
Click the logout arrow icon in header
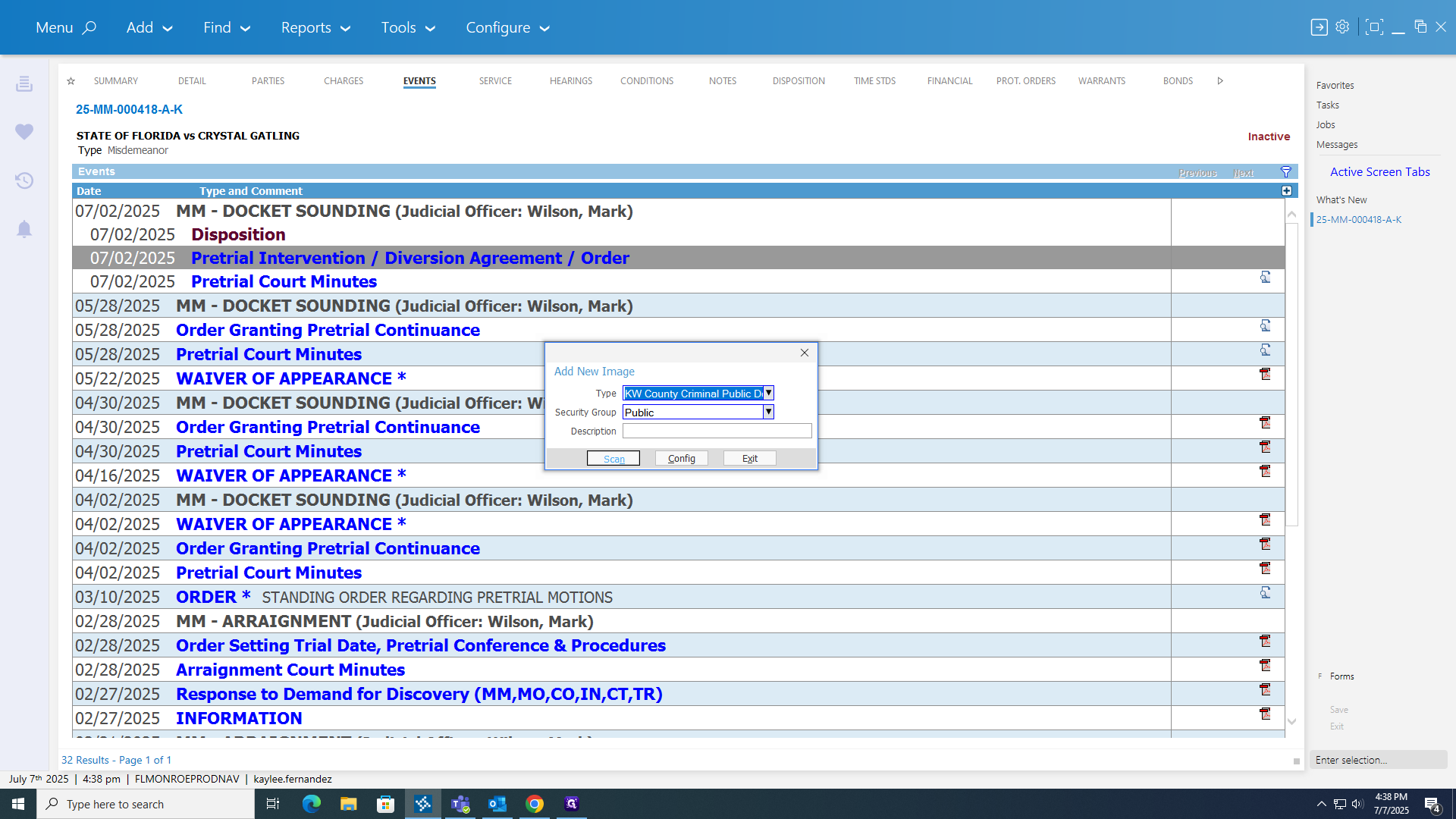point(1319,27)
